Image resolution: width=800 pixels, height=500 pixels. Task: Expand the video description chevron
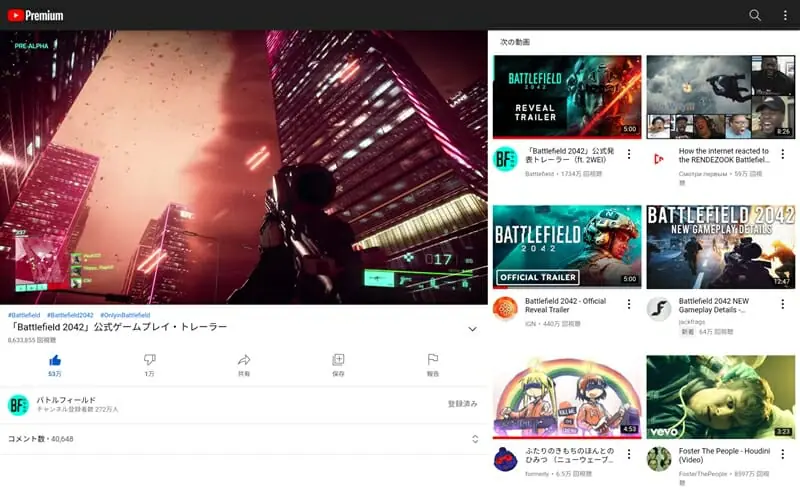pyautogui.click(x=472, y=329)
